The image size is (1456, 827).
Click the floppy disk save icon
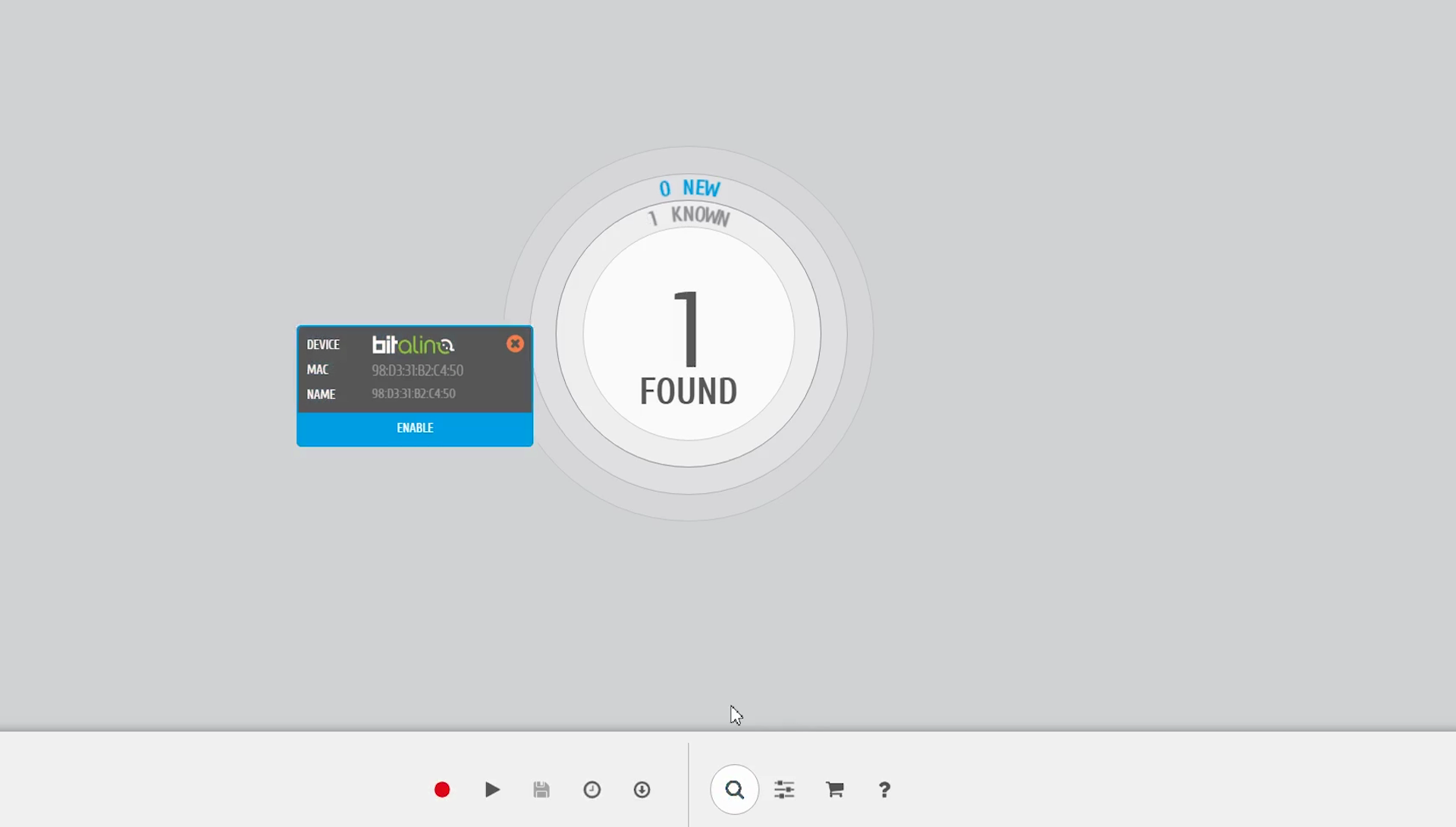tap(541, 790)
